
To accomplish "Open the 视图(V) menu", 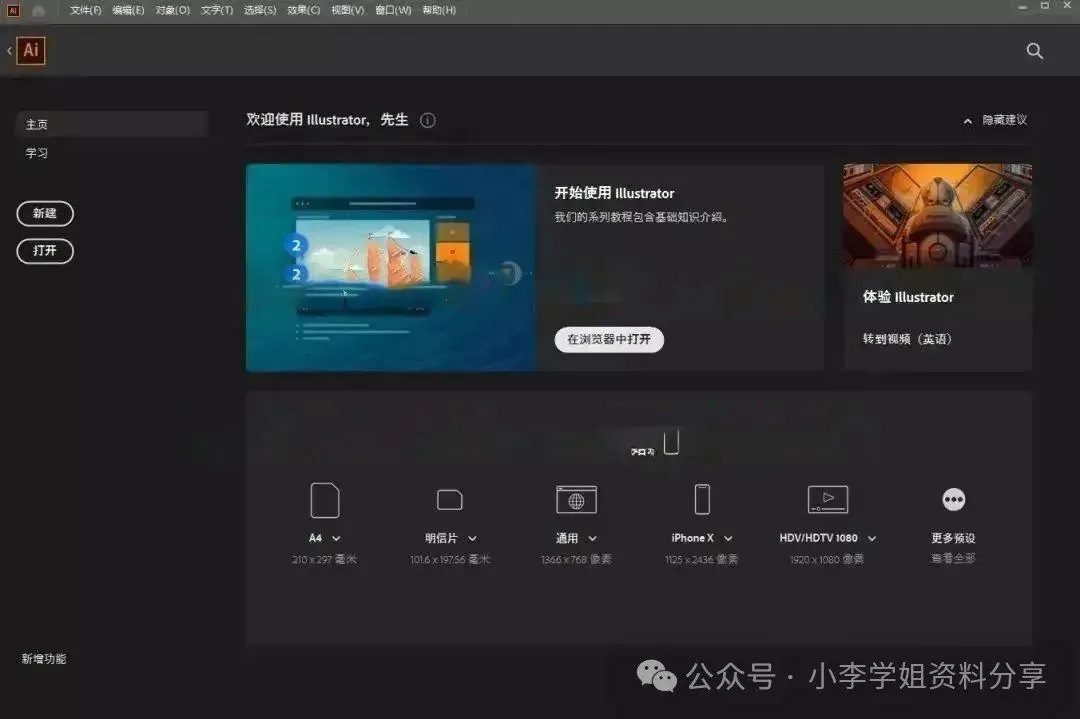I will coord(347,10).
